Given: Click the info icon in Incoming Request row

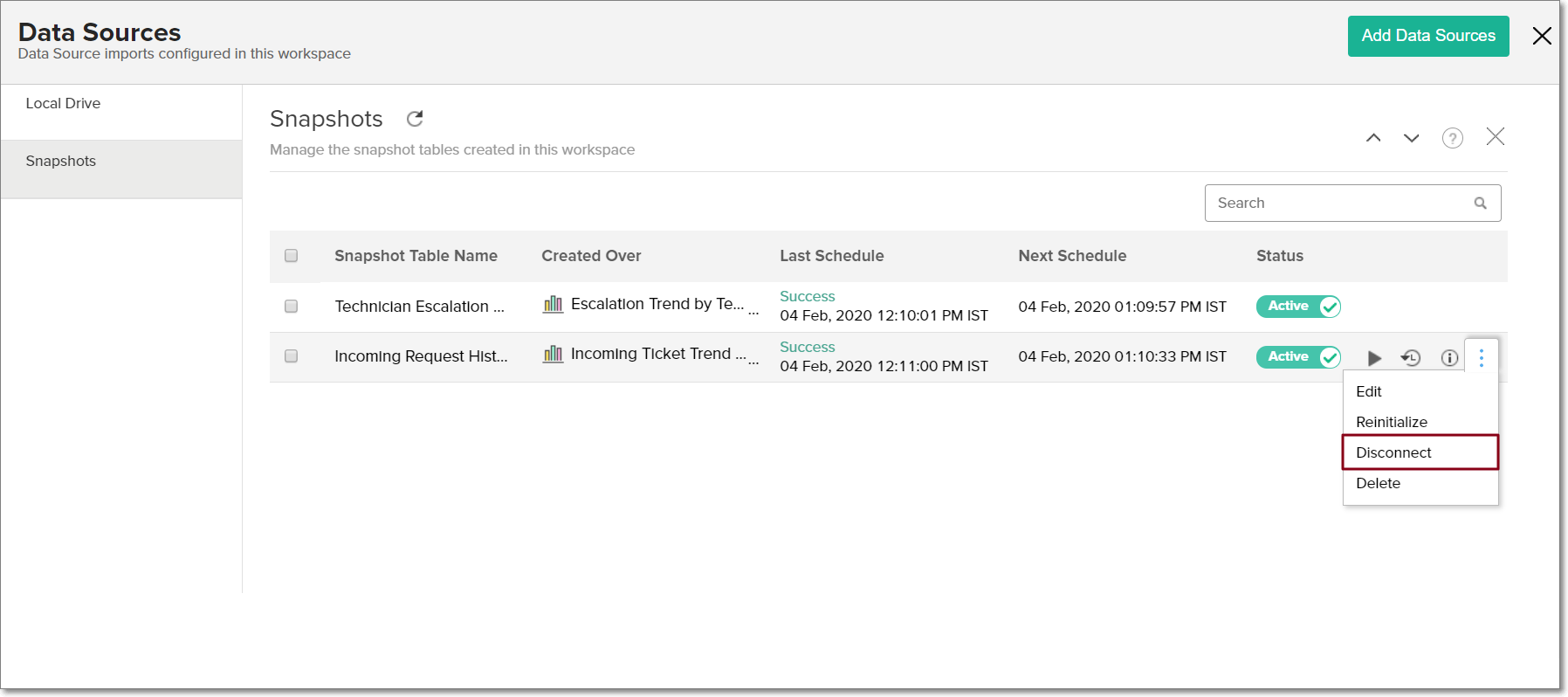Looking at the screenshot, I should pos(1449,358).
